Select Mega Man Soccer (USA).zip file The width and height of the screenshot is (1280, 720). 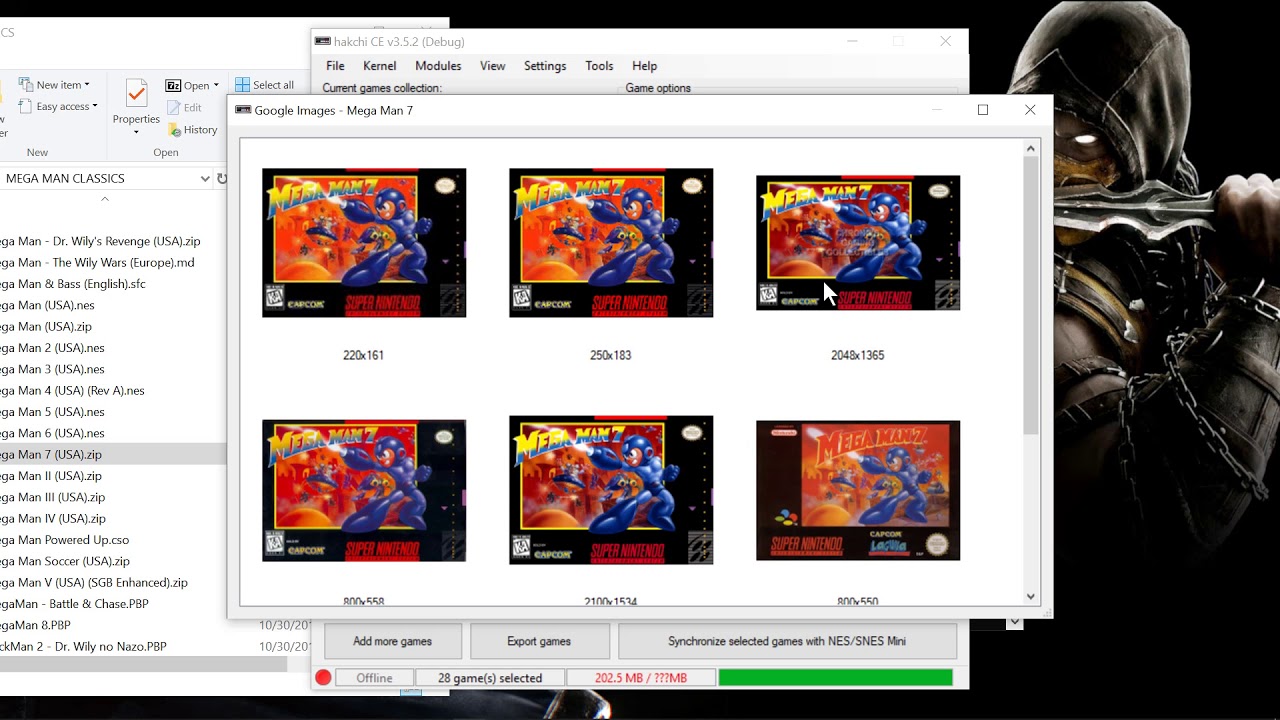pos(65,561)
